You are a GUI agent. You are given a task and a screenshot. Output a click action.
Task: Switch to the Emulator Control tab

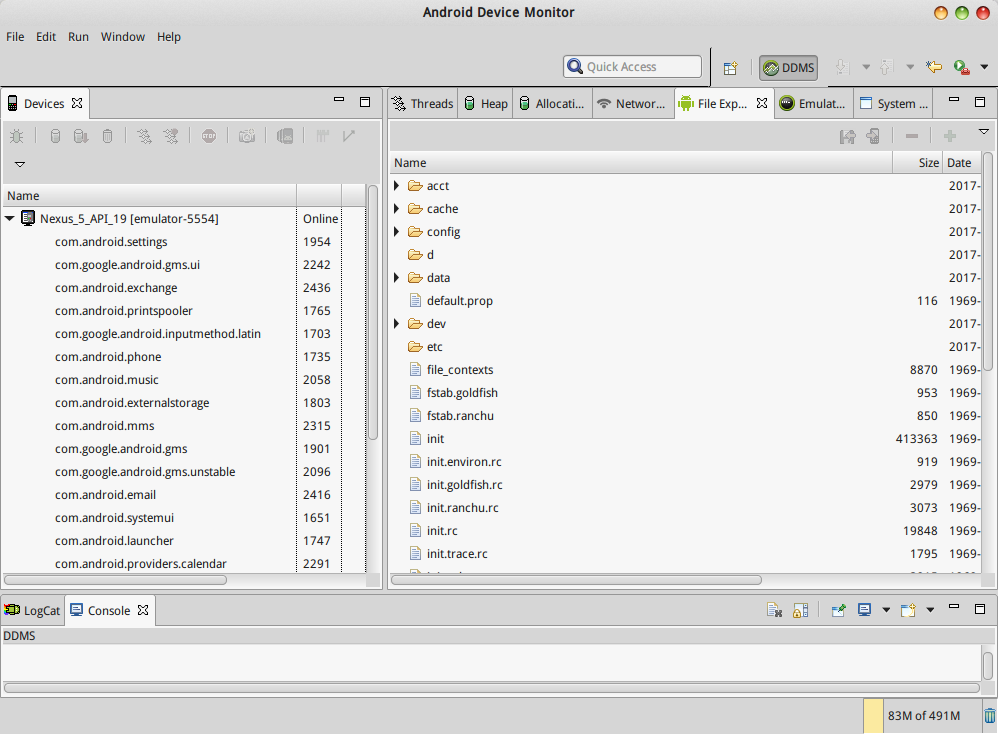tap(813, 104)
